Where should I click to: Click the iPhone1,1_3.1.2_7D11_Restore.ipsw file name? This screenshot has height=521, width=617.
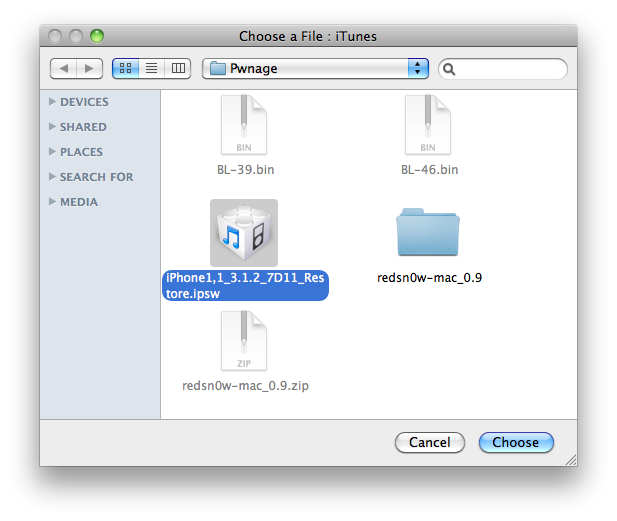246,286
